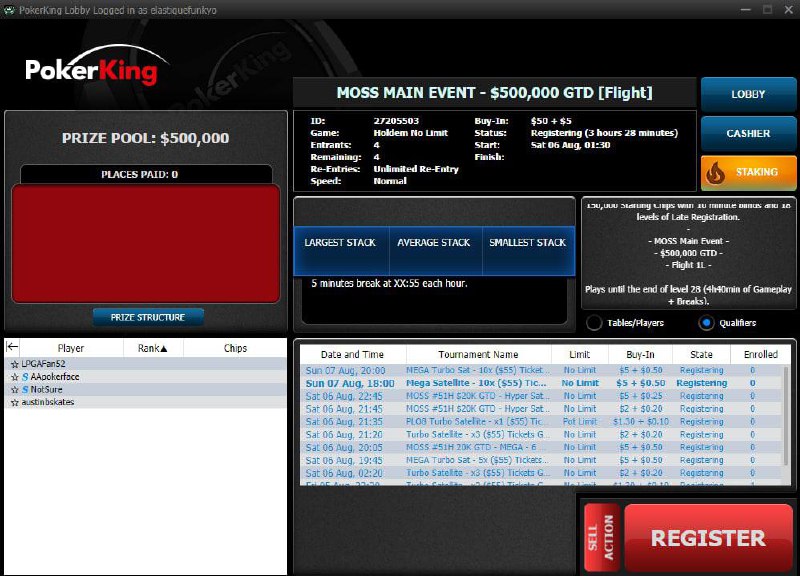
Task: Select the Sat 06 Aug, 21:20 Turbo Satellite row
Action: point(542,435)
